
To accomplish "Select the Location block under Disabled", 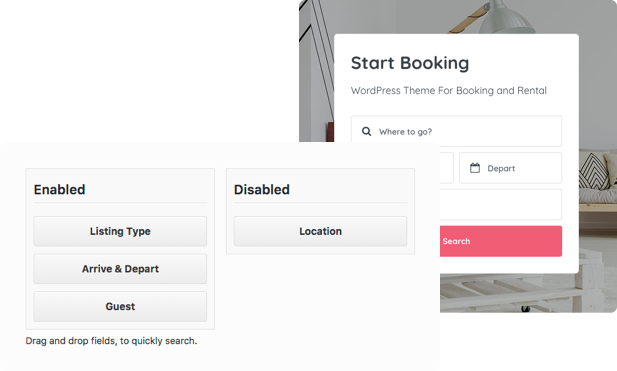I will pos(320,231).
